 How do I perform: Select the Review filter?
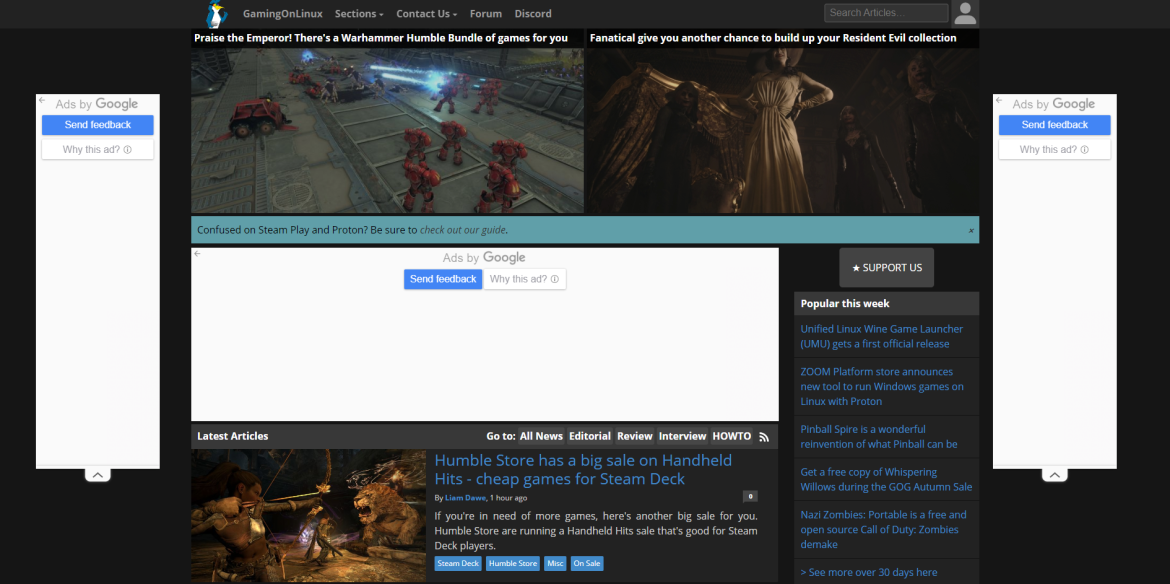[635, 436]
